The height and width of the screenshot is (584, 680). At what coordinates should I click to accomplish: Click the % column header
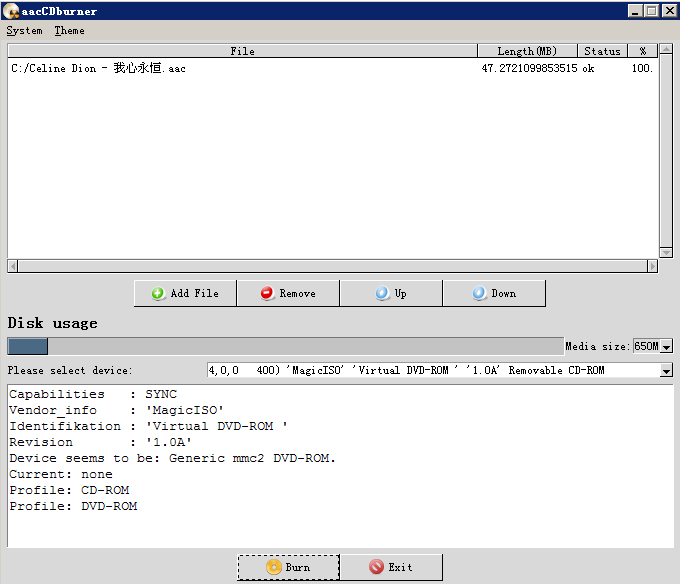coord(643,51)
